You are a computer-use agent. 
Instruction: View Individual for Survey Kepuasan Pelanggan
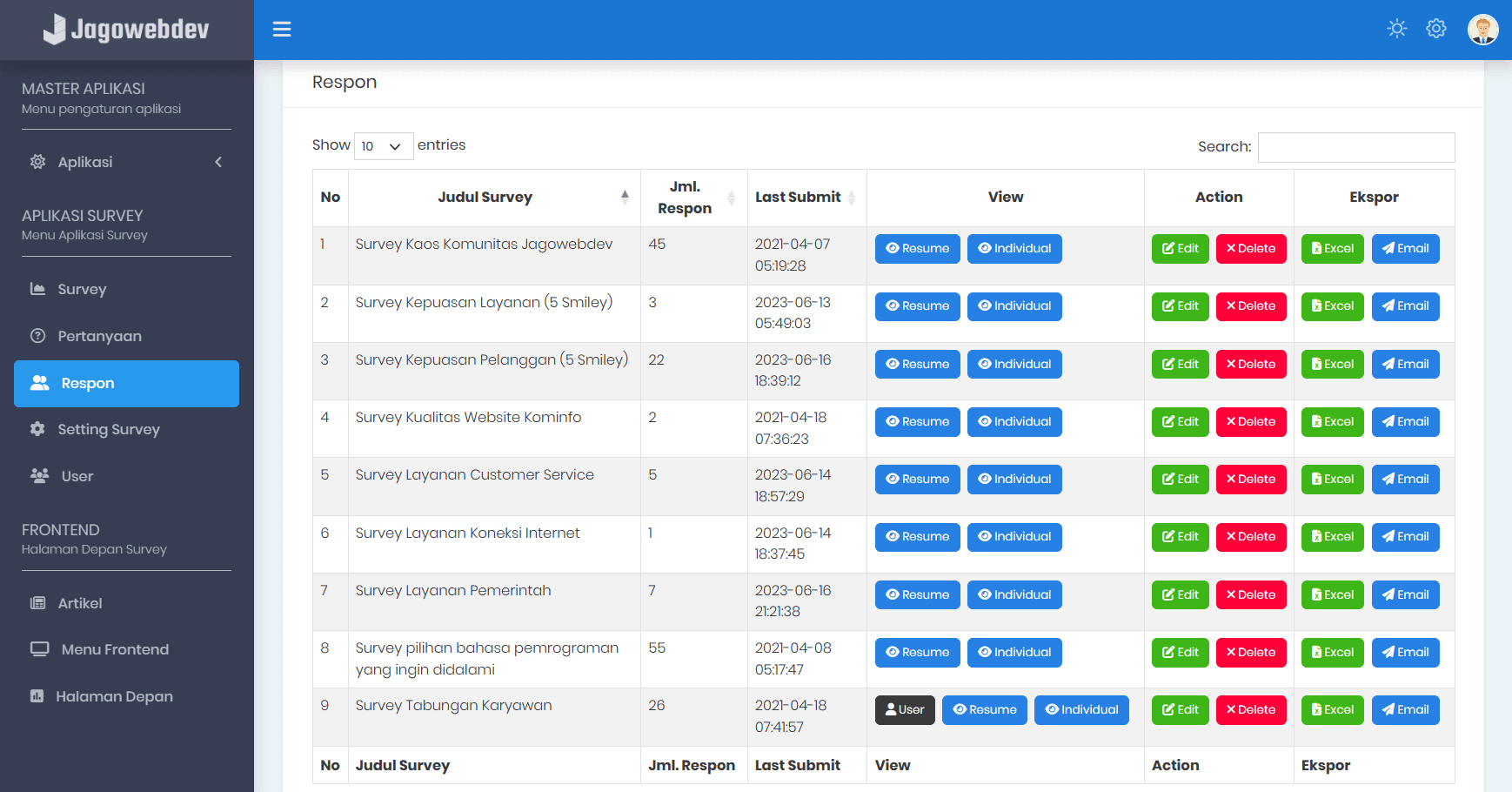1014,364
